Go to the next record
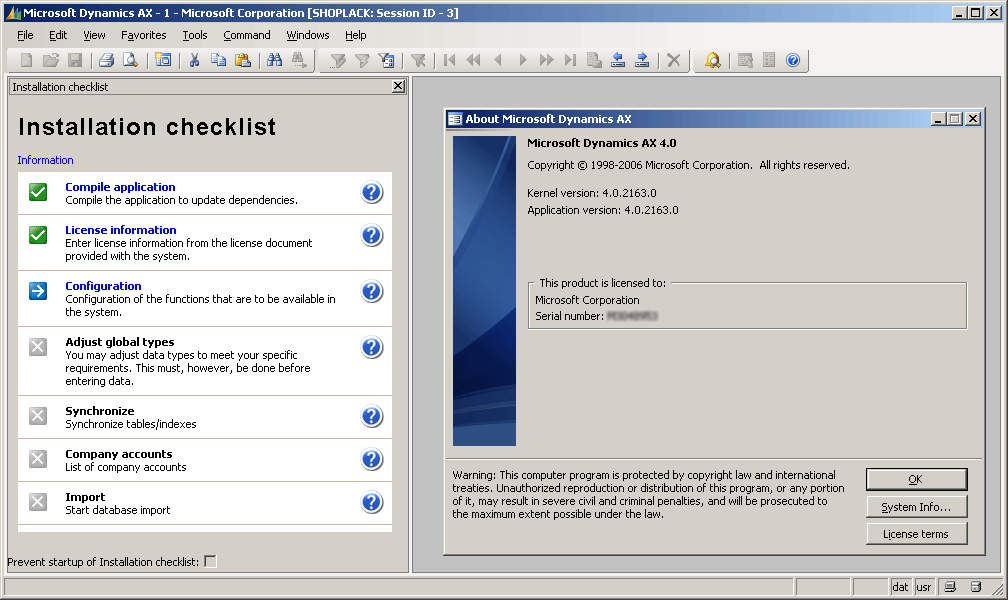The width and height of the screenshot is (1008, 600). (523, 60)
